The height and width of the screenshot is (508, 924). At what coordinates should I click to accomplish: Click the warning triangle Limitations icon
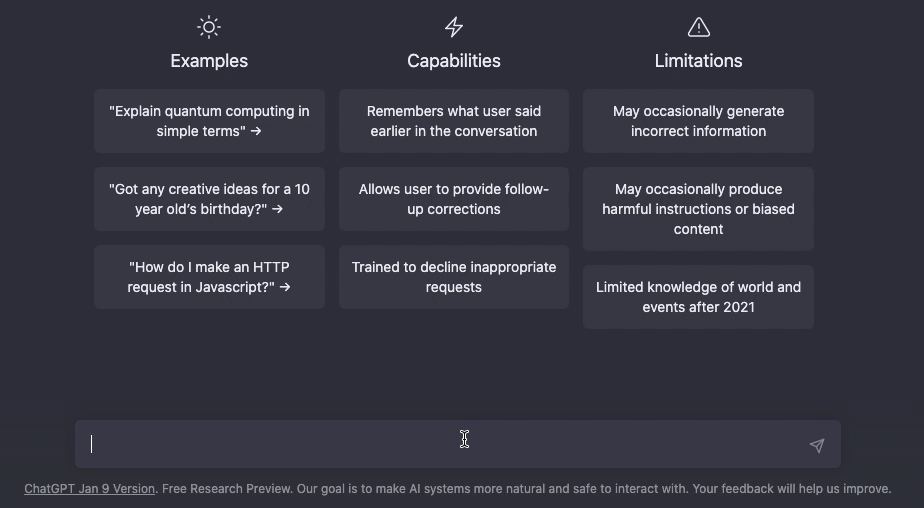point(698,27)
